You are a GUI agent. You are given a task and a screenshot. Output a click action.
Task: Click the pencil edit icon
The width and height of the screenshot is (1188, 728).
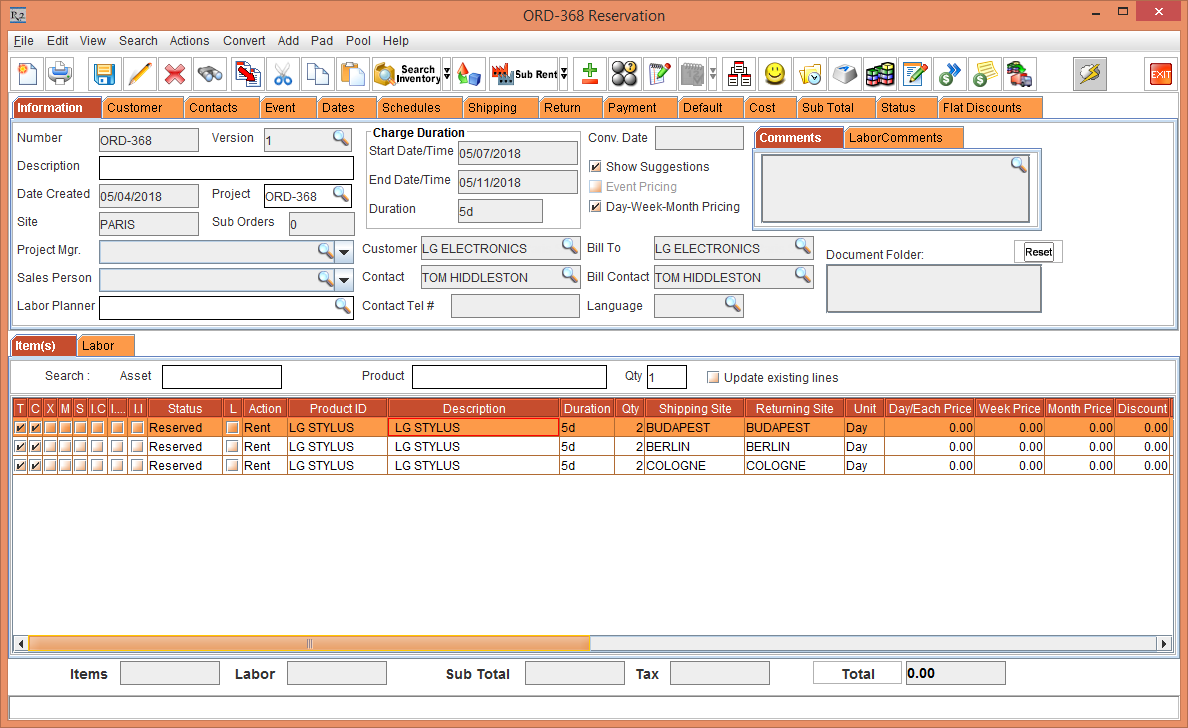(140, 74)
